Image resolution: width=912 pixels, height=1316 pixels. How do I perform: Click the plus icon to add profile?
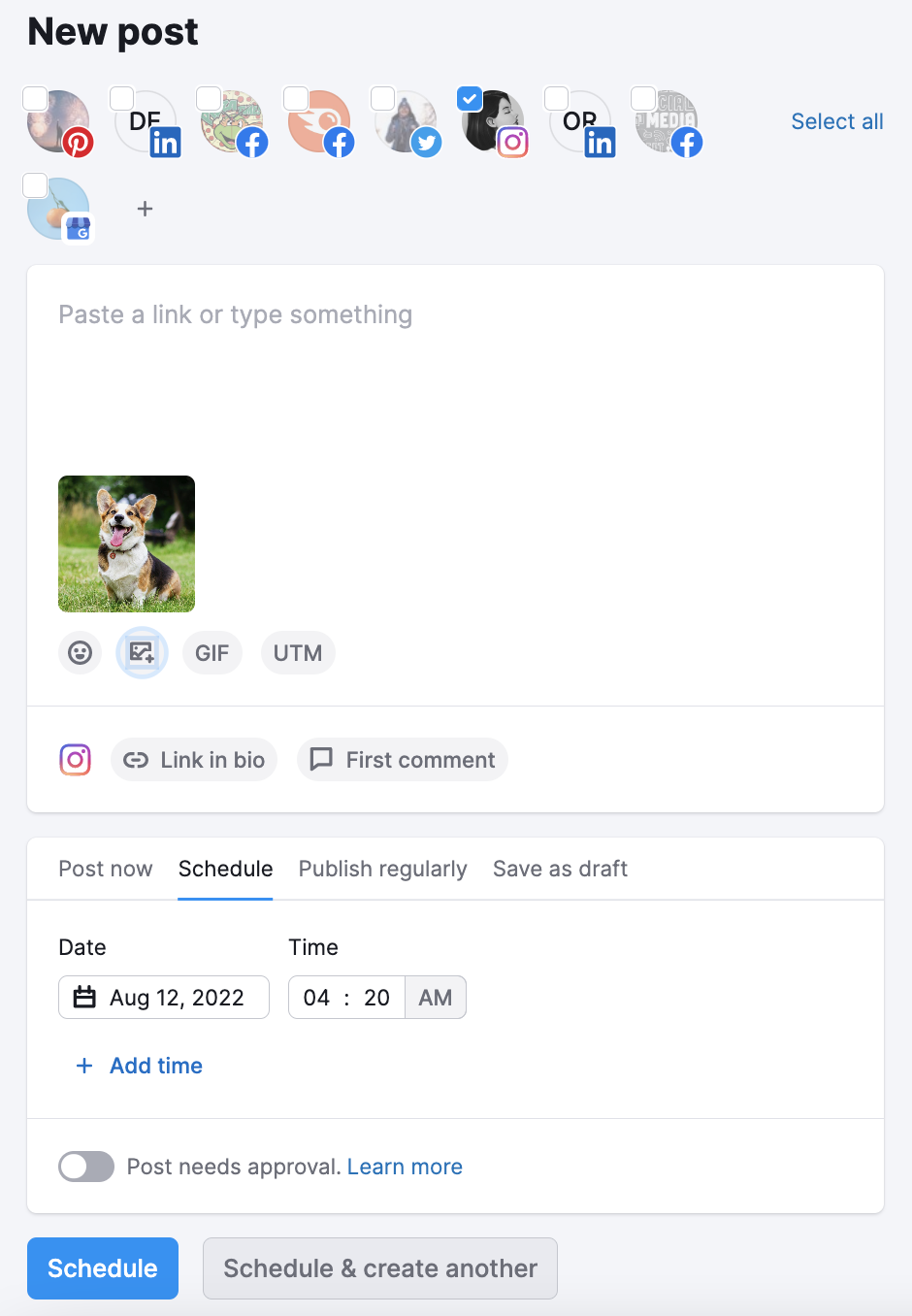(x=145, y=209)
